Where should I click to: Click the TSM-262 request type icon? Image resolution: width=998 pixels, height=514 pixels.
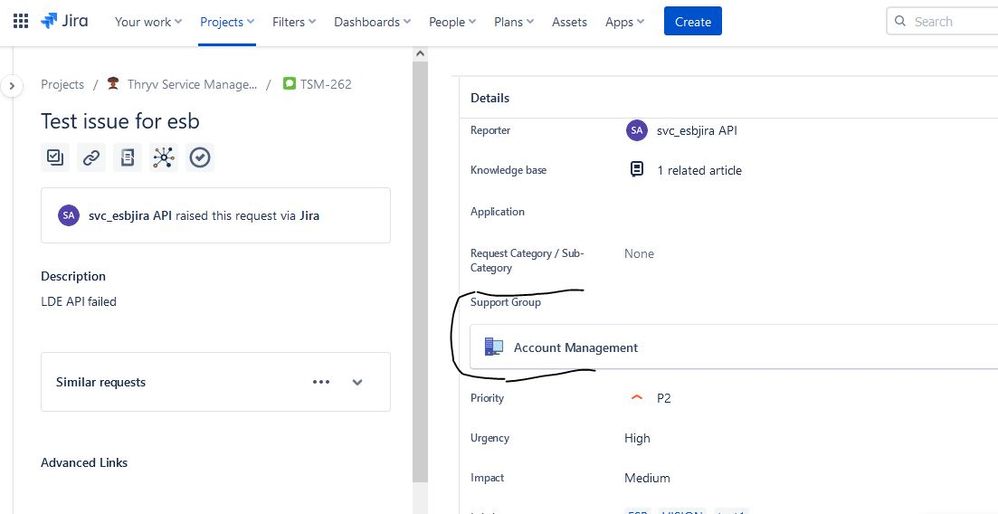click(290, 83)
